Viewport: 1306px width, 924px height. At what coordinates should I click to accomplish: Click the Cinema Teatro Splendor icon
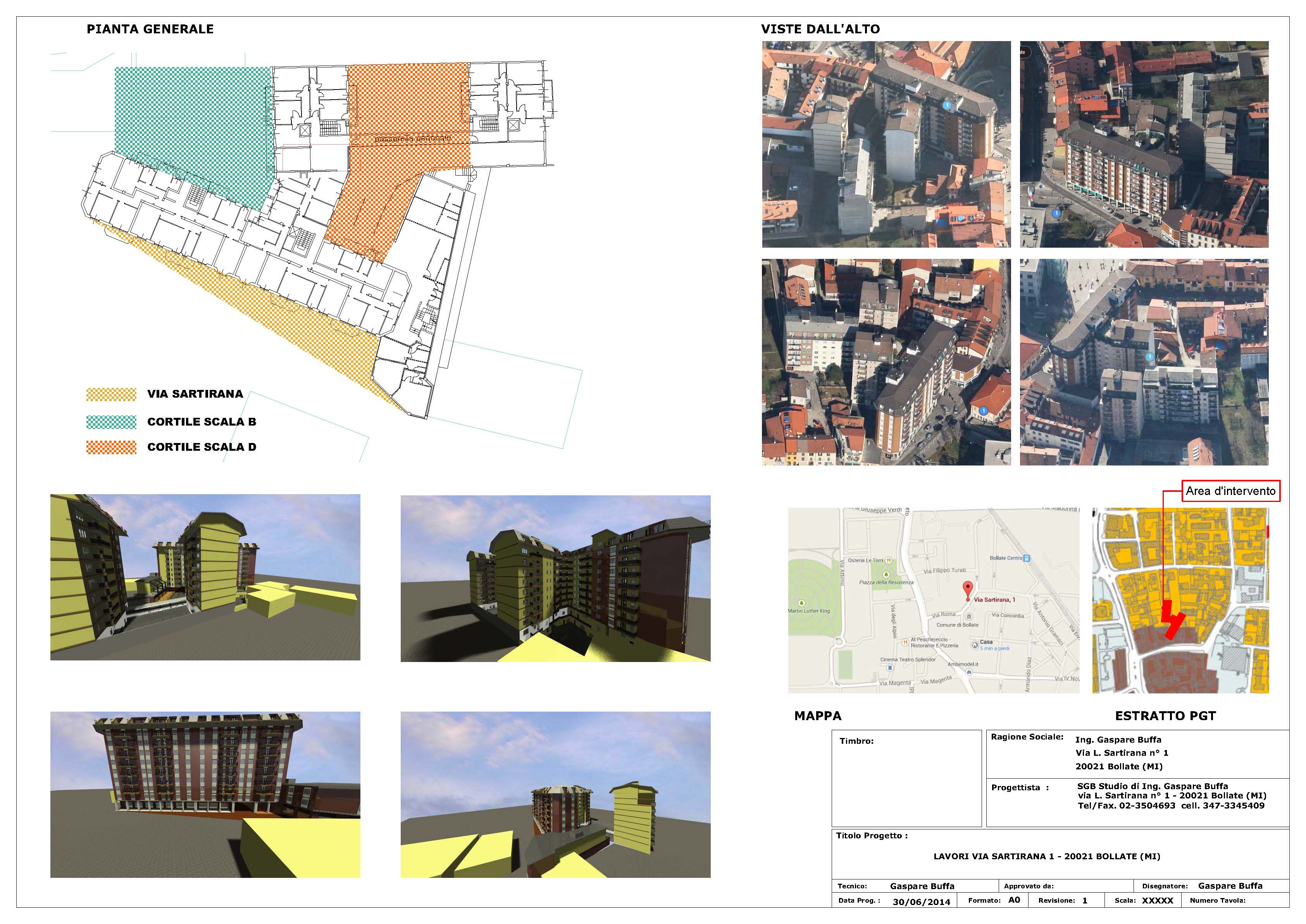(890, 668)
